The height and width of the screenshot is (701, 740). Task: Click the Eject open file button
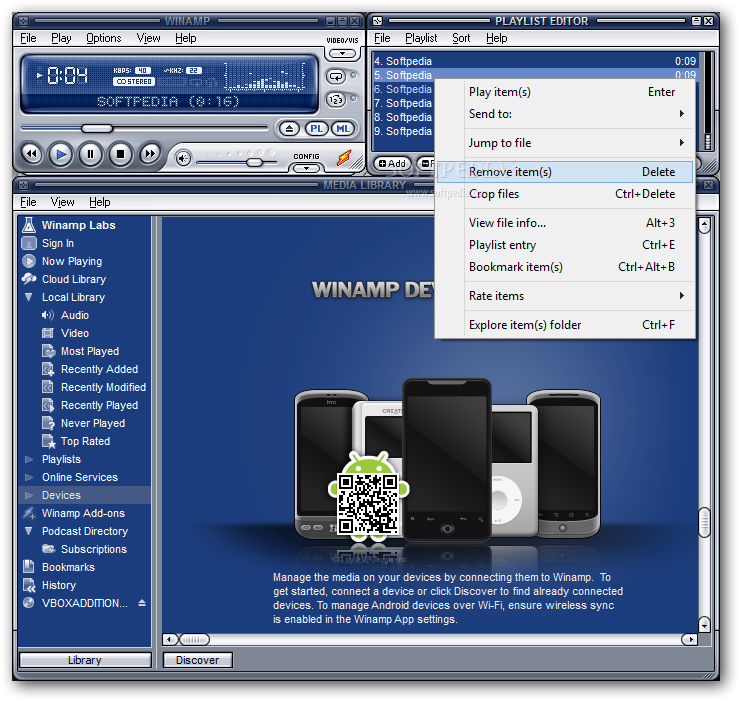pos(289,128)
